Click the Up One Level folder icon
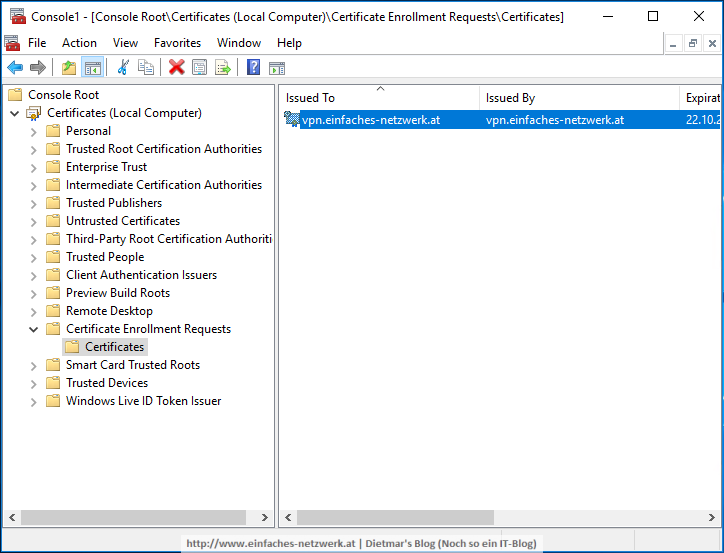 (x=69, y=68)
